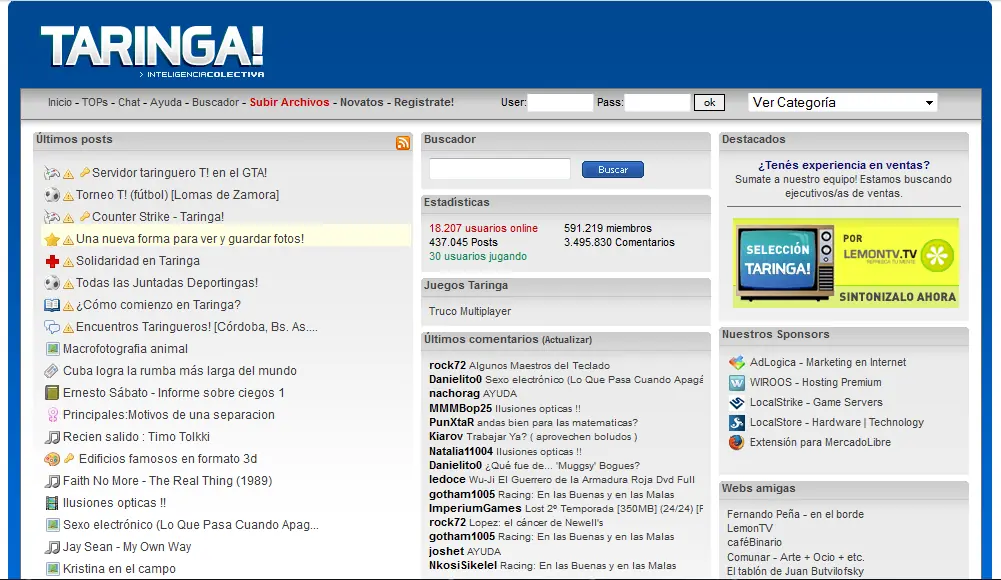Image resolution: width=1001 pixels, height=580 pixels.
Task: Open the RSS feed icon in Últimos posts
Action: pos(403,143)
